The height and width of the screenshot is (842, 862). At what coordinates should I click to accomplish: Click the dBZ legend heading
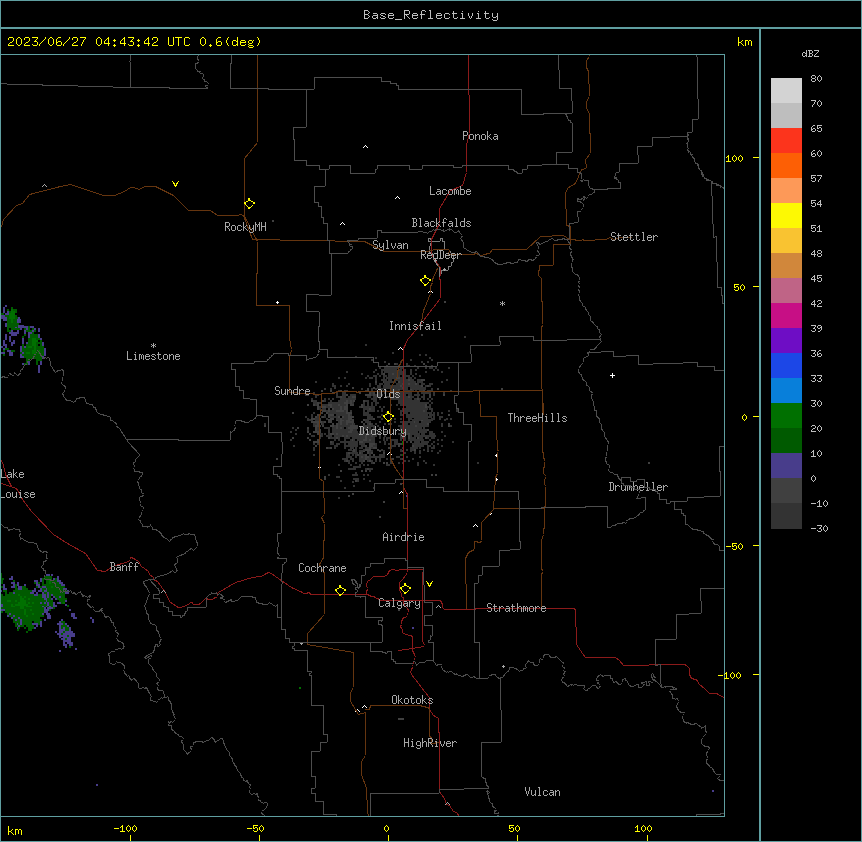click(810, 53)
